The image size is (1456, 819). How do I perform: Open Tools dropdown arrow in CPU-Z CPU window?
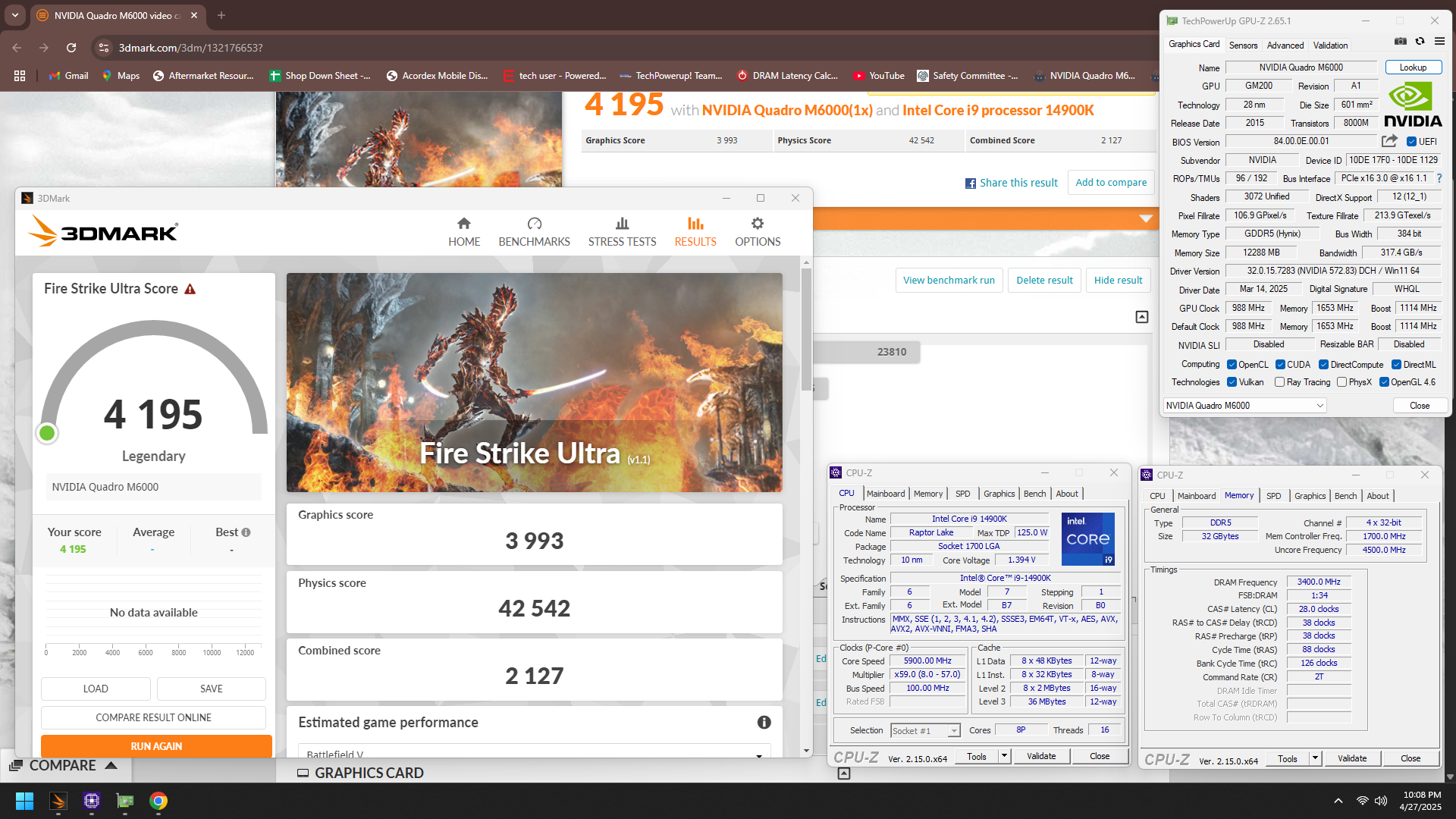coord(1004,756)
